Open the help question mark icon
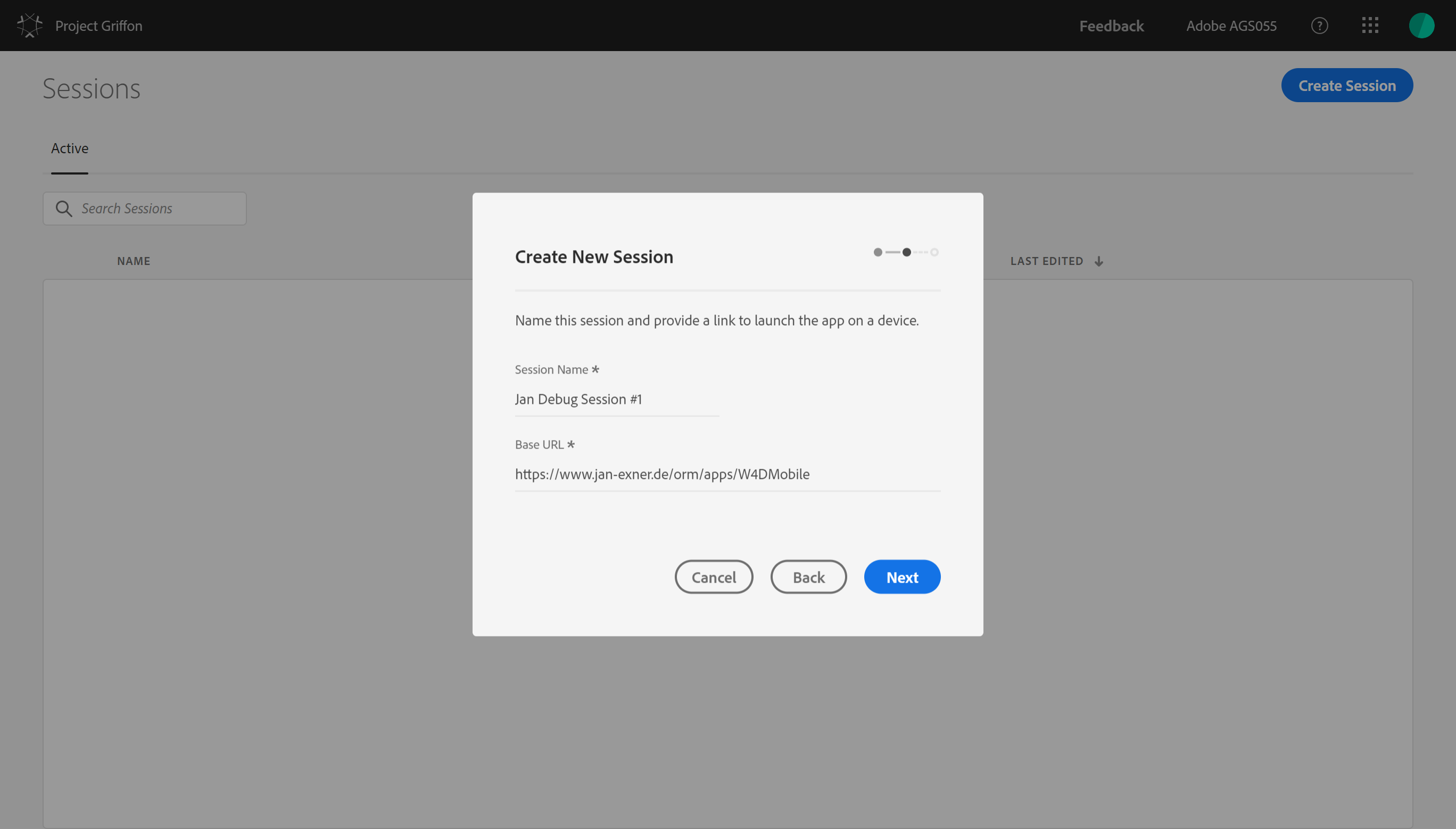1456x829 pixels. pos(1319,25)
